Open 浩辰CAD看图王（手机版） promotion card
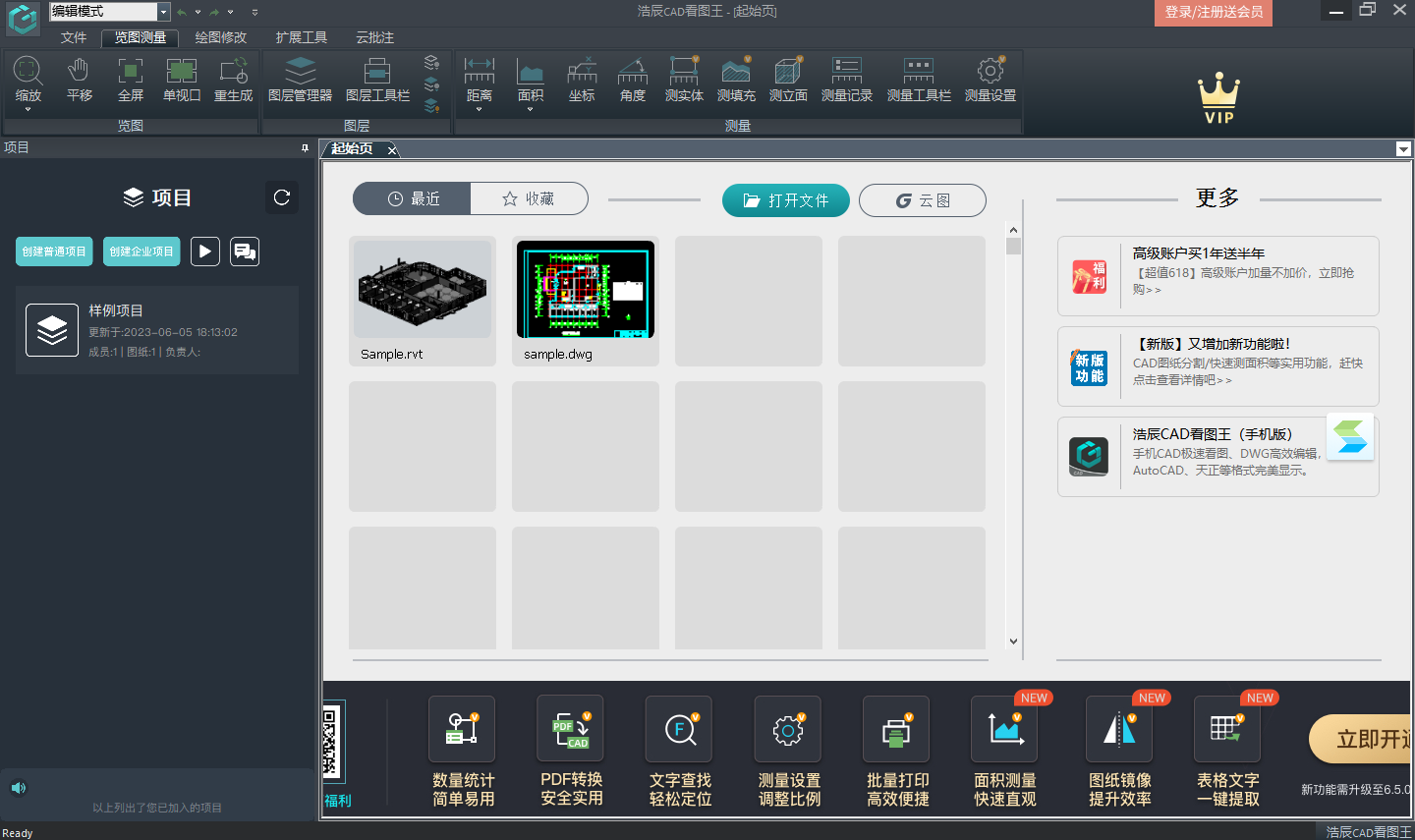 click(1218, 457)
